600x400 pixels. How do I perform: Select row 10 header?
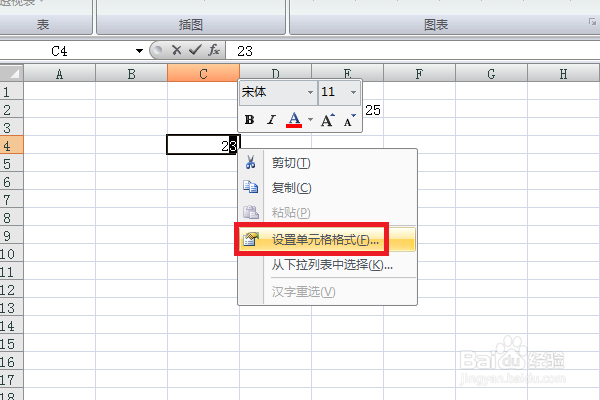11,254
